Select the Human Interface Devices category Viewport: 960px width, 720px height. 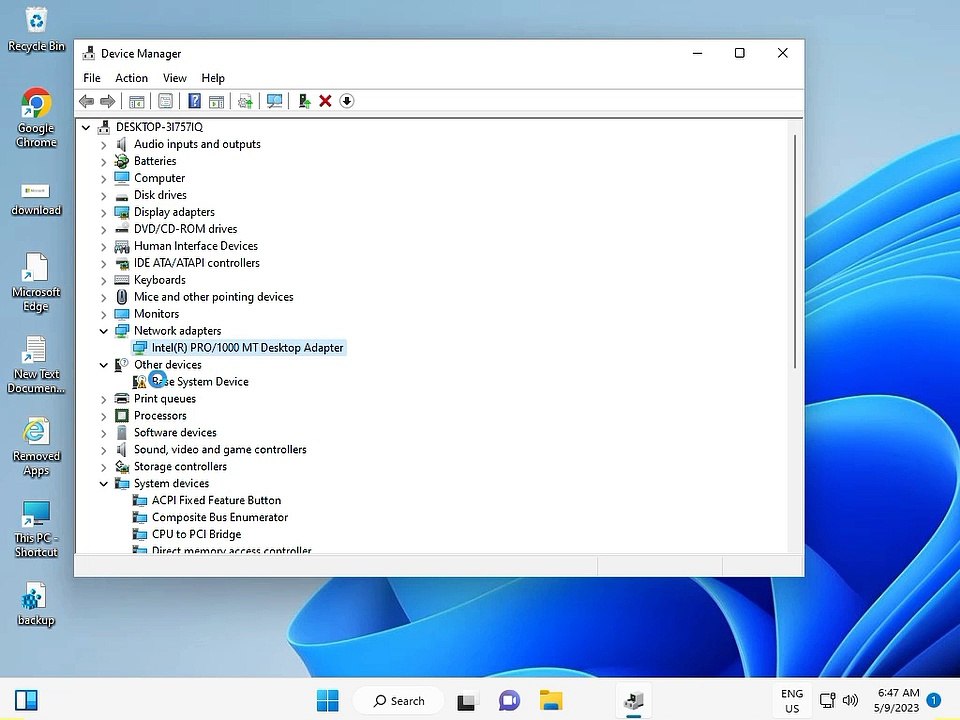pos(196,246)
